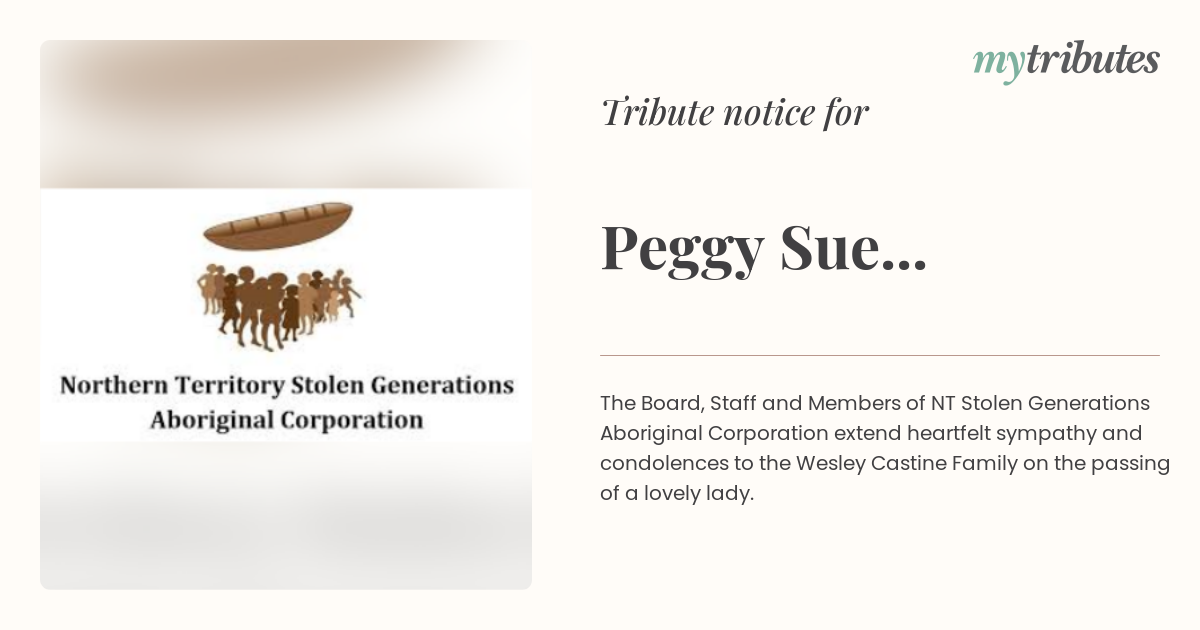Select the 'of a lovely lady.' text
The image size is (1200, 630).
pos(676,493)
